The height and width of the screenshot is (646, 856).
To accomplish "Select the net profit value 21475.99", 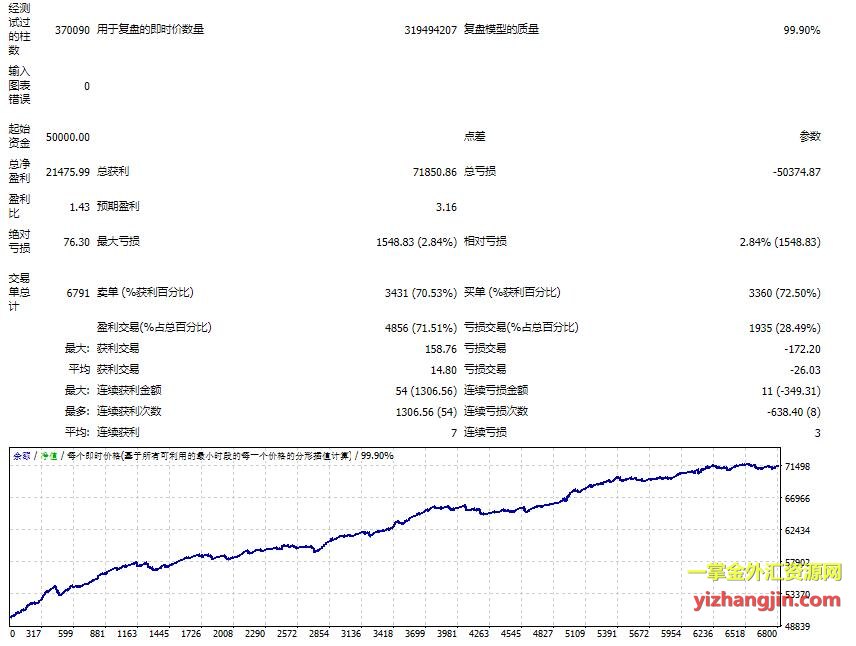I will click(68, 172).
